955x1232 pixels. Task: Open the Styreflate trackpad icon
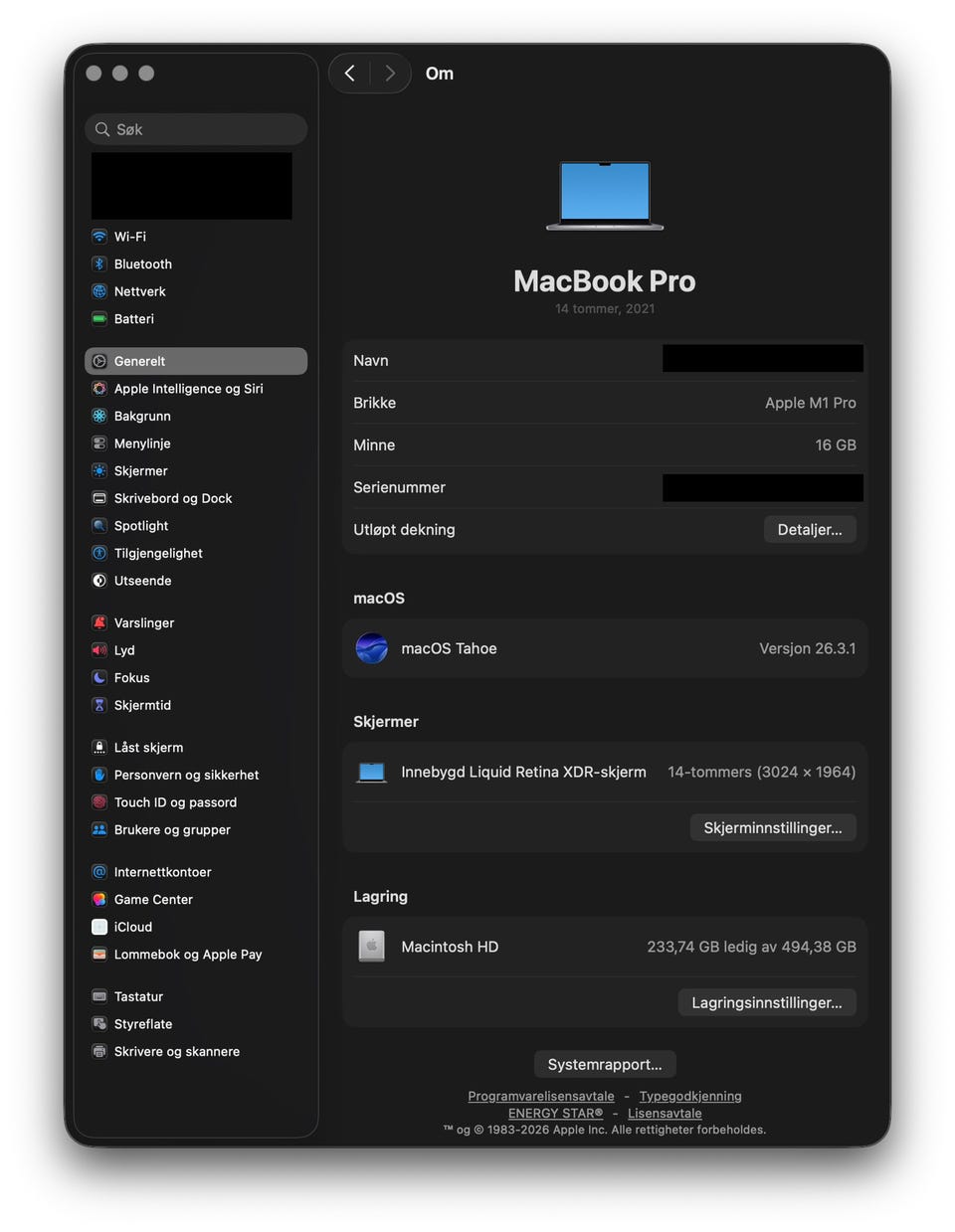click(x=99, y=1024)
